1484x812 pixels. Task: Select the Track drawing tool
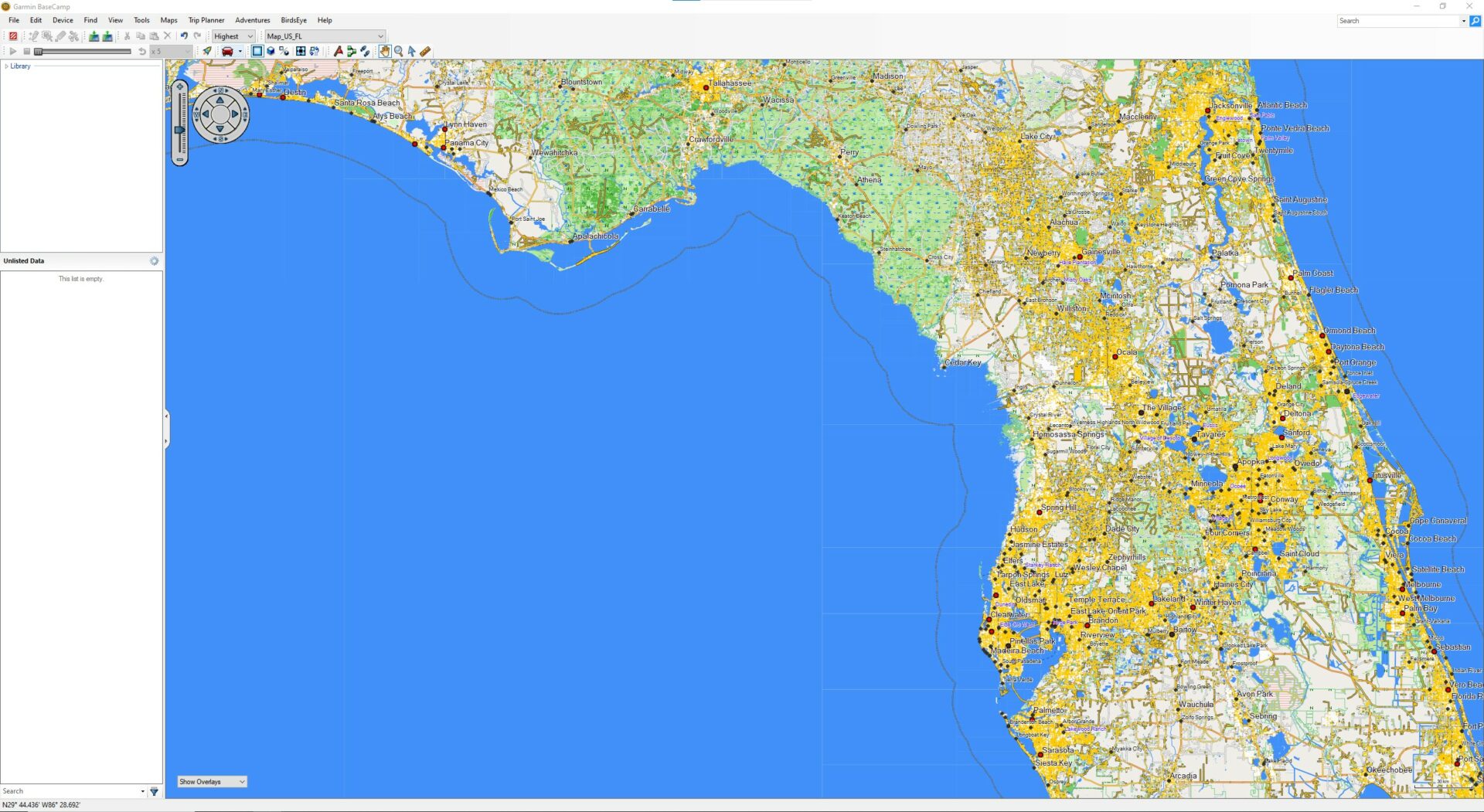364,51
